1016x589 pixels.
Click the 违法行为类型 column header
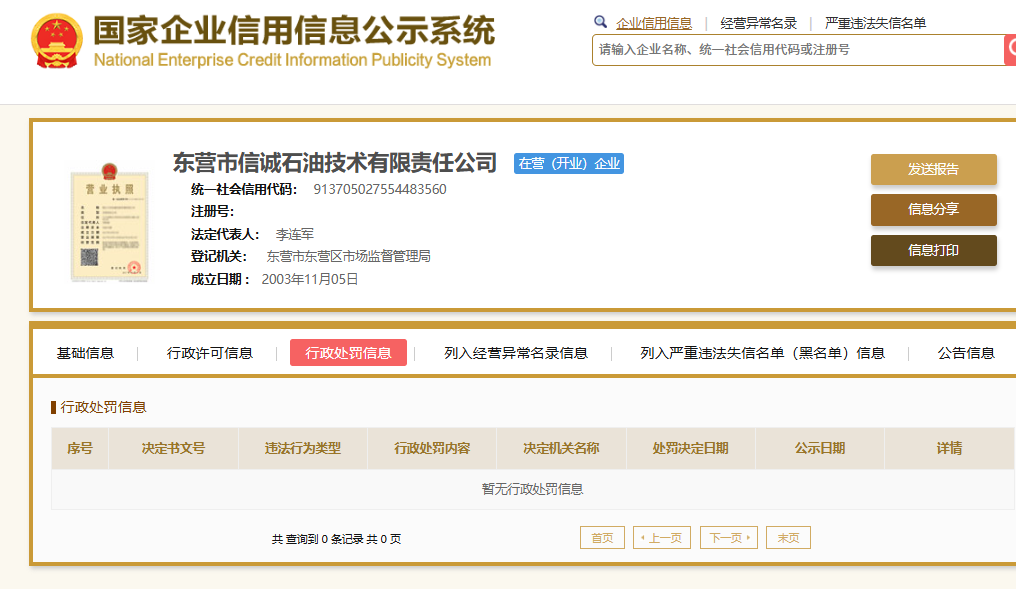(x=303, y=448)
